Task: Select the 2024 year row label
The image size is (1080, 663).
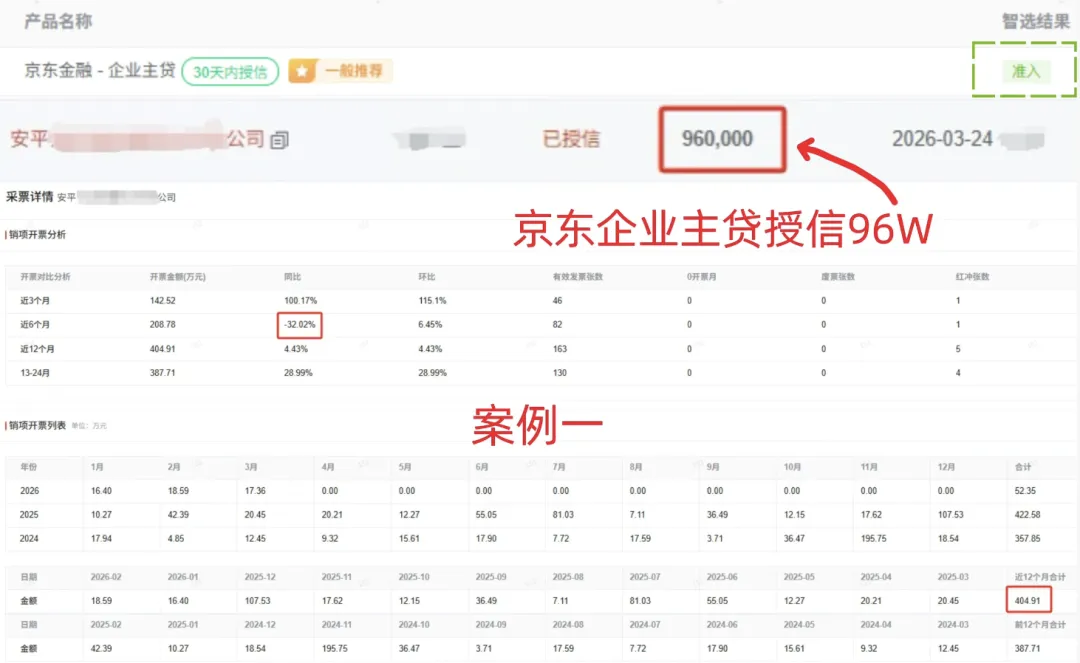Action: [x=30, y=538]
